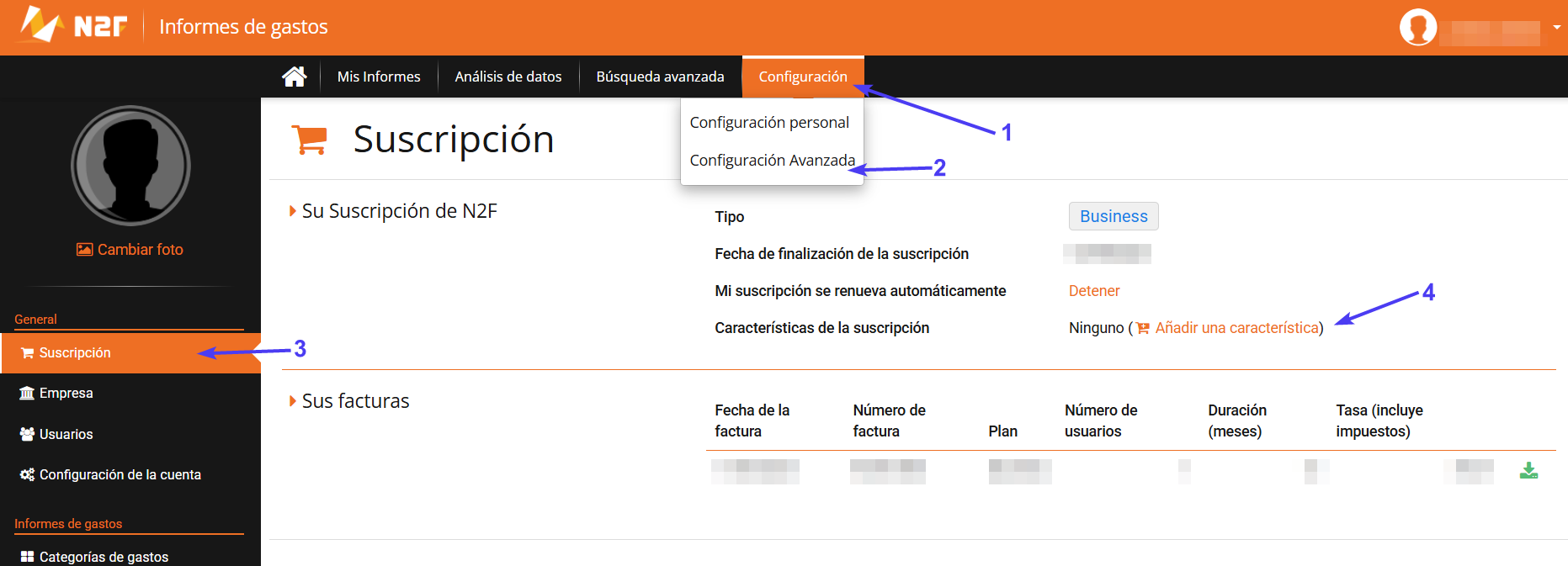
Task: Click the picture icon beside Cambiar foto
Action: (x=84, y=250)
